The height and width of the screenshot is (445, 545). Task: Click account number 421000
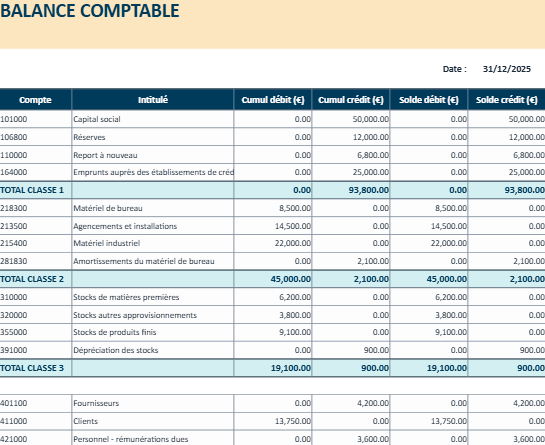tap(14, 439)
